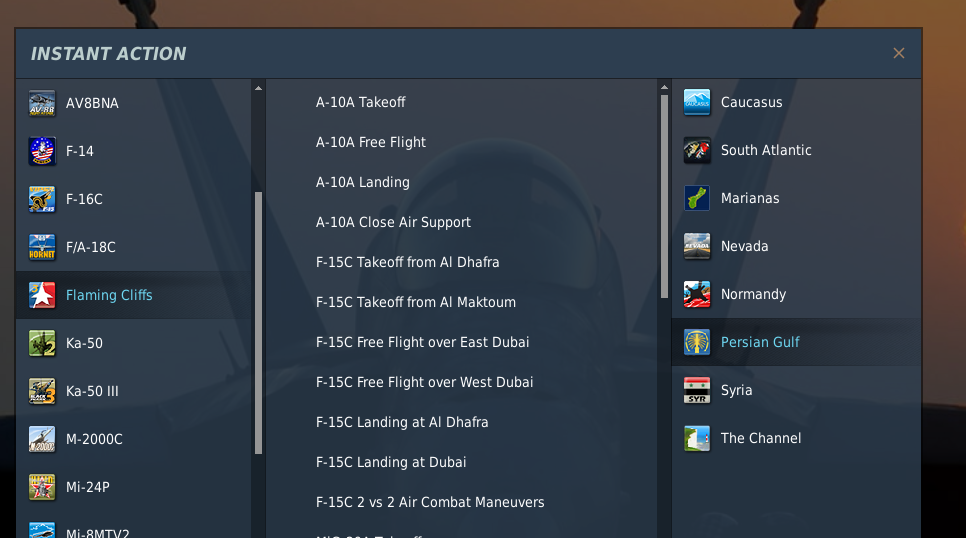Select the F/A-18C Hornet icon

tap(42, 247)
